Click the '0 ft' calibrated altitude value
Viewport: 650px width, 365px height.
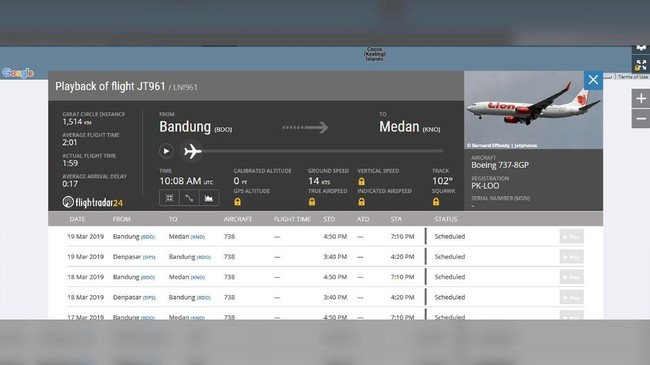pos(240,181)
